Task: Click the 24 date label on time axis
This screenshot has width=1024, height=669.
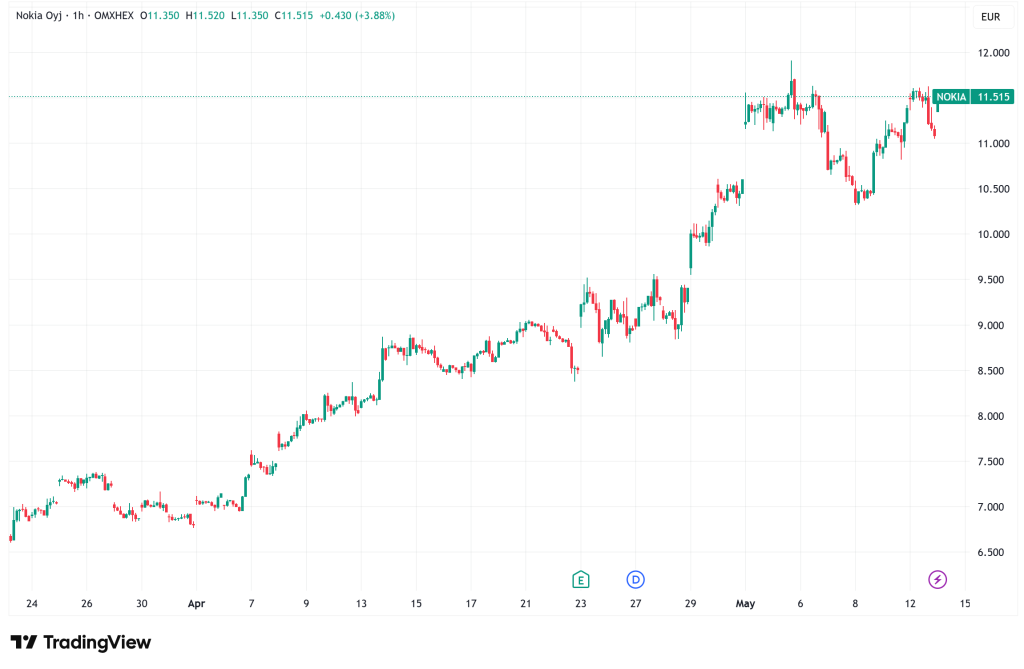Action: tap(32, 604)
